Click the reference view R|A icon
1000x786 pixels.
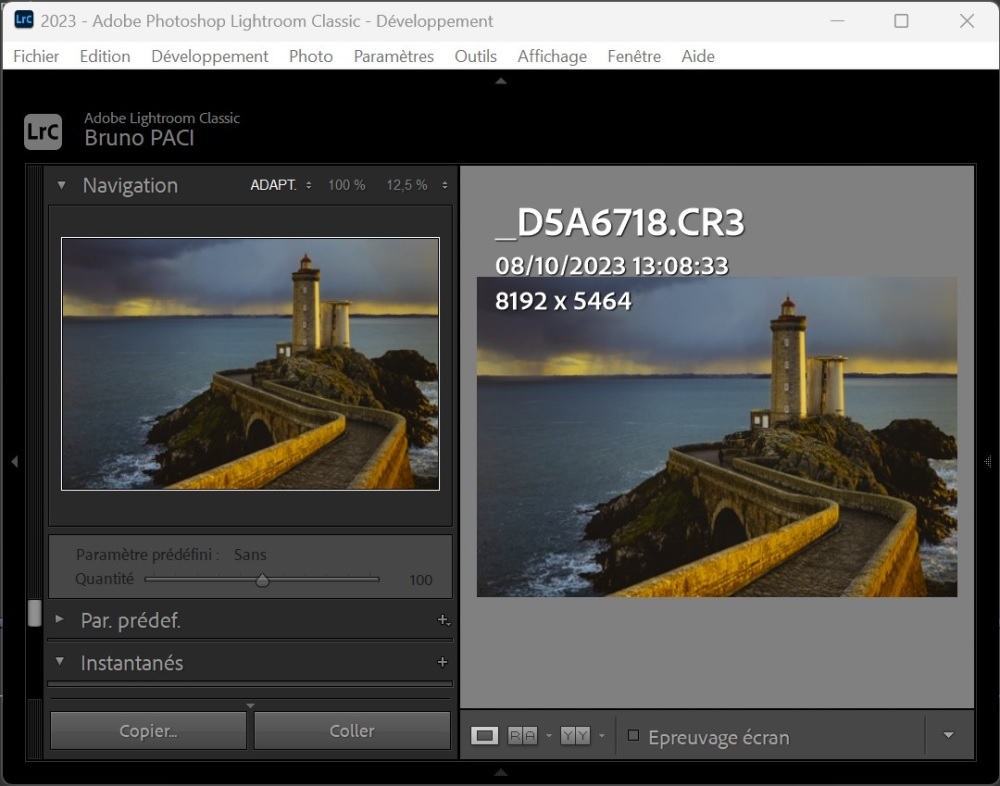click(x=523, y=736)
